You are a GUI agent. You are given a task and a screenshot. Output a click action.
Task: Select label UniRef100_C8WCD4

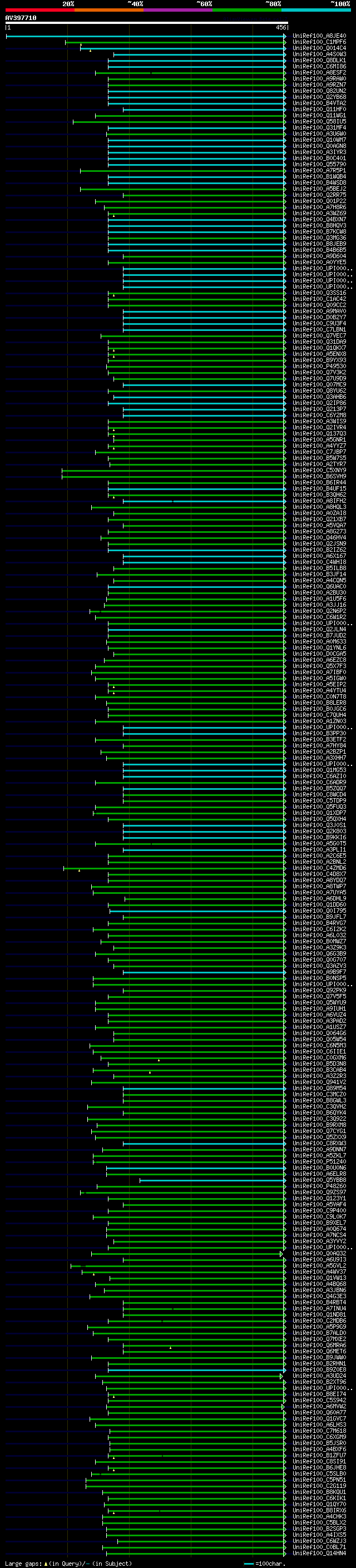319,795
